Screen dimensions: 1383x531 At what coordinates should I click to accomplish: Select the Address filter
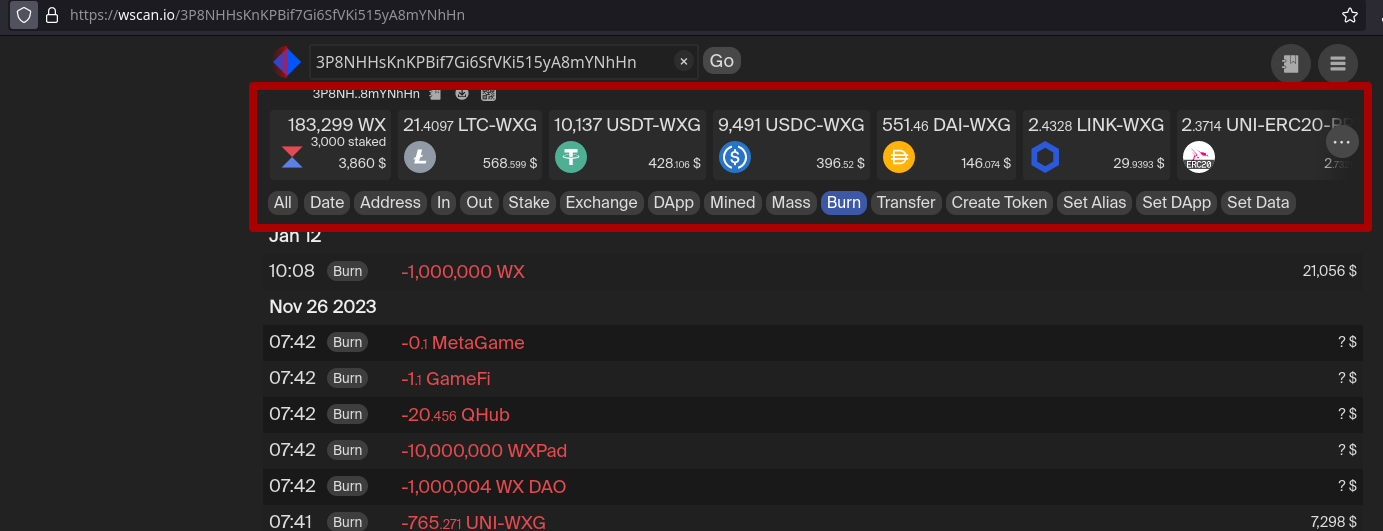point(391,203)
